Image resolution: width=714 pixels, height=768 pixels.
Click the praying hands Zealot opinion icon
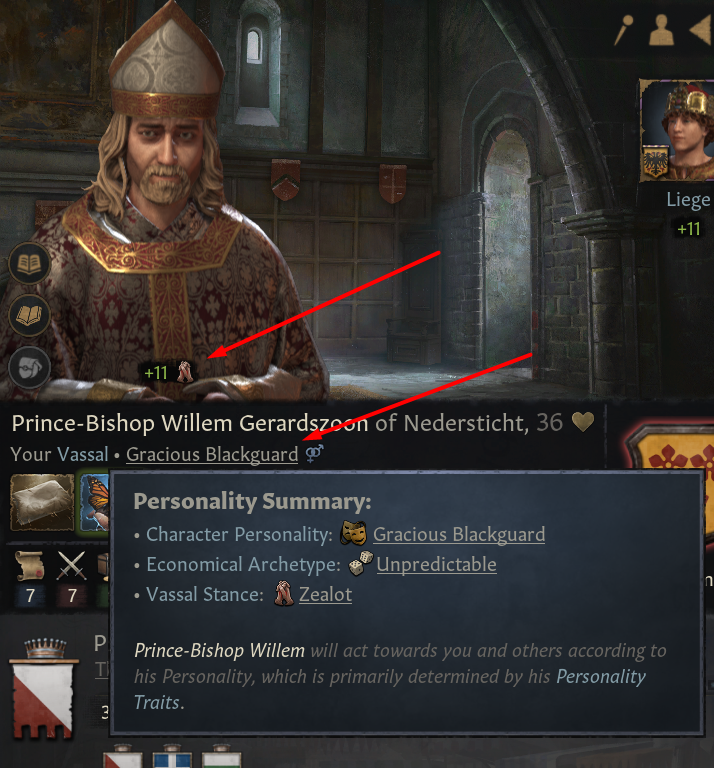185,372
